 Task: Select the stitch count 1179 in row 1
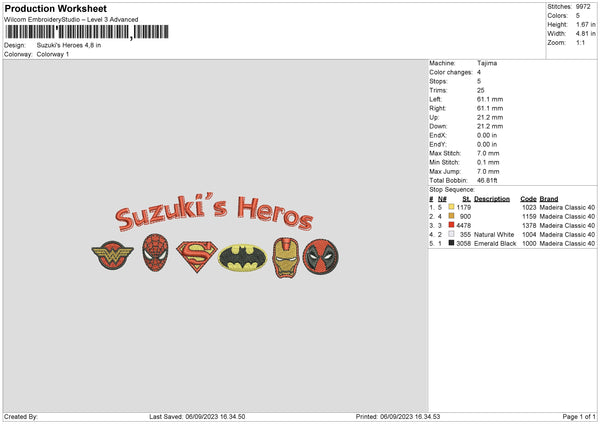coord(464,207)
